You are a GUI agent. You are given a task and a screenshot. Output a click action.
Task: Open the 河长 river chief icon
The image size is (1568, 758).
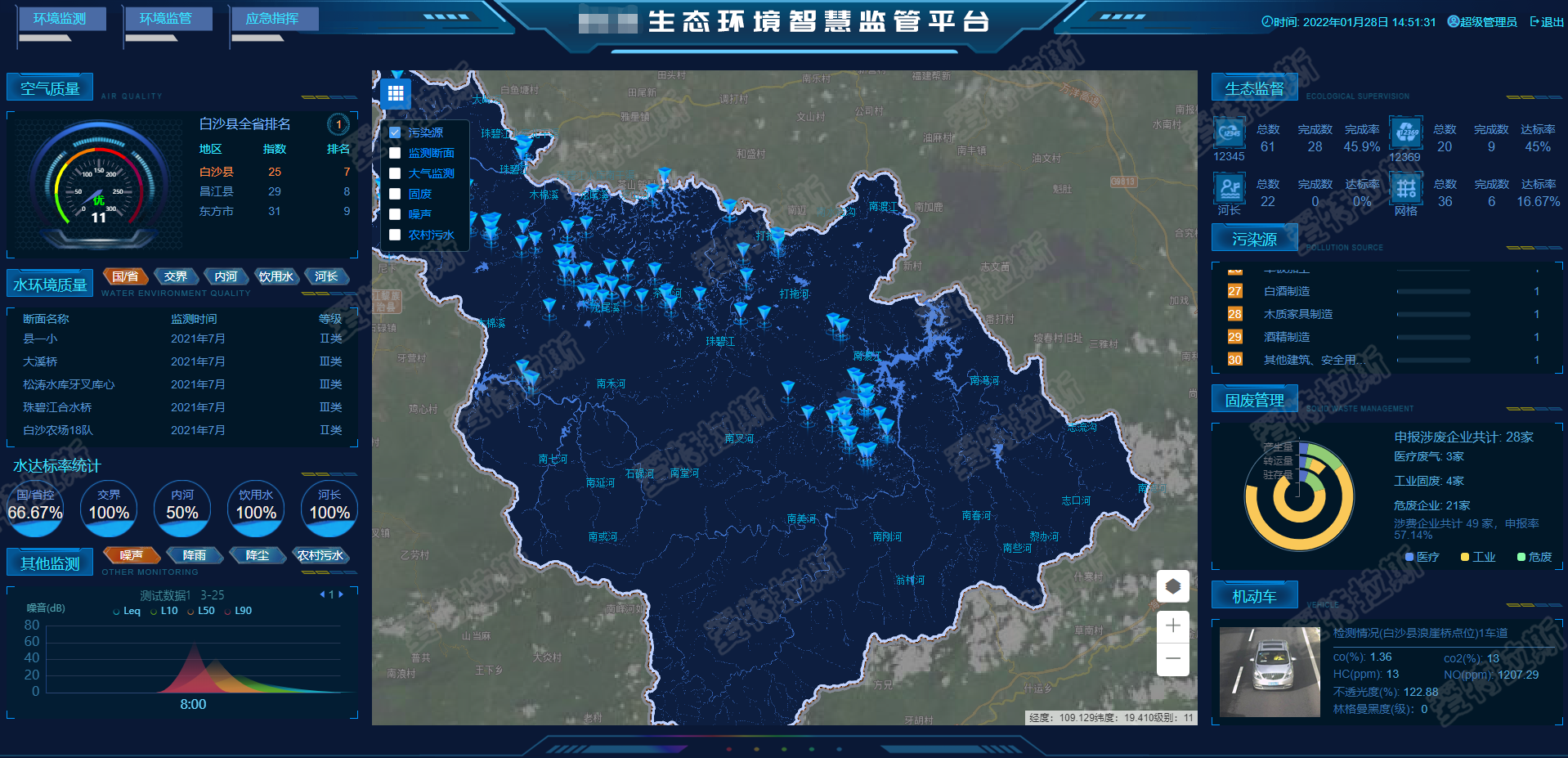[1229, 189]
